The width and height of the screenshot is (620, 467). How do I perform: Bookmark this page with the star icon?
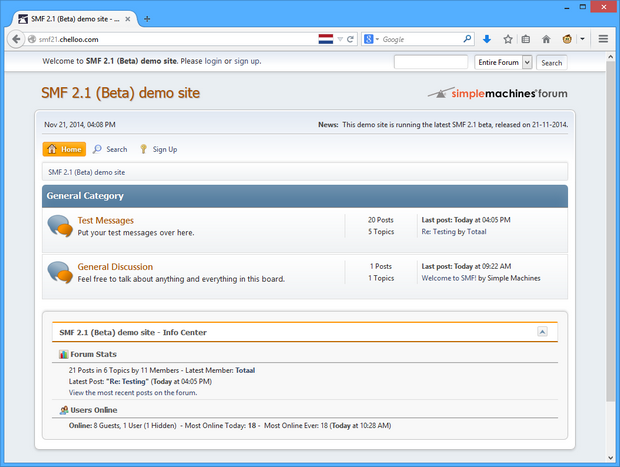[x=508, y=39]
